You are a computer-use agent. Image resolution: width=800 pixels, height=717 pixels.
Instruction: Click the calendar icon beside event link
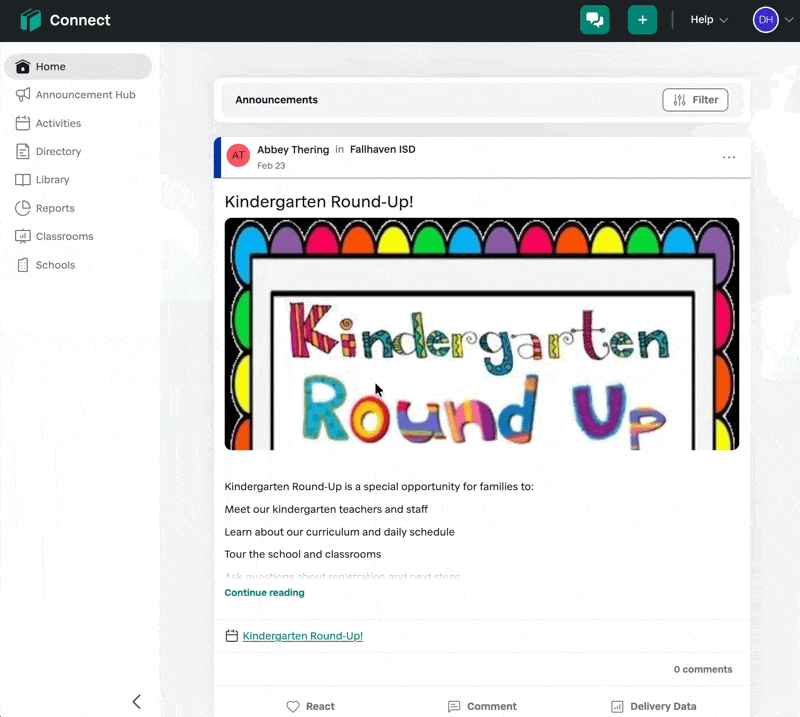coord(232,636)
